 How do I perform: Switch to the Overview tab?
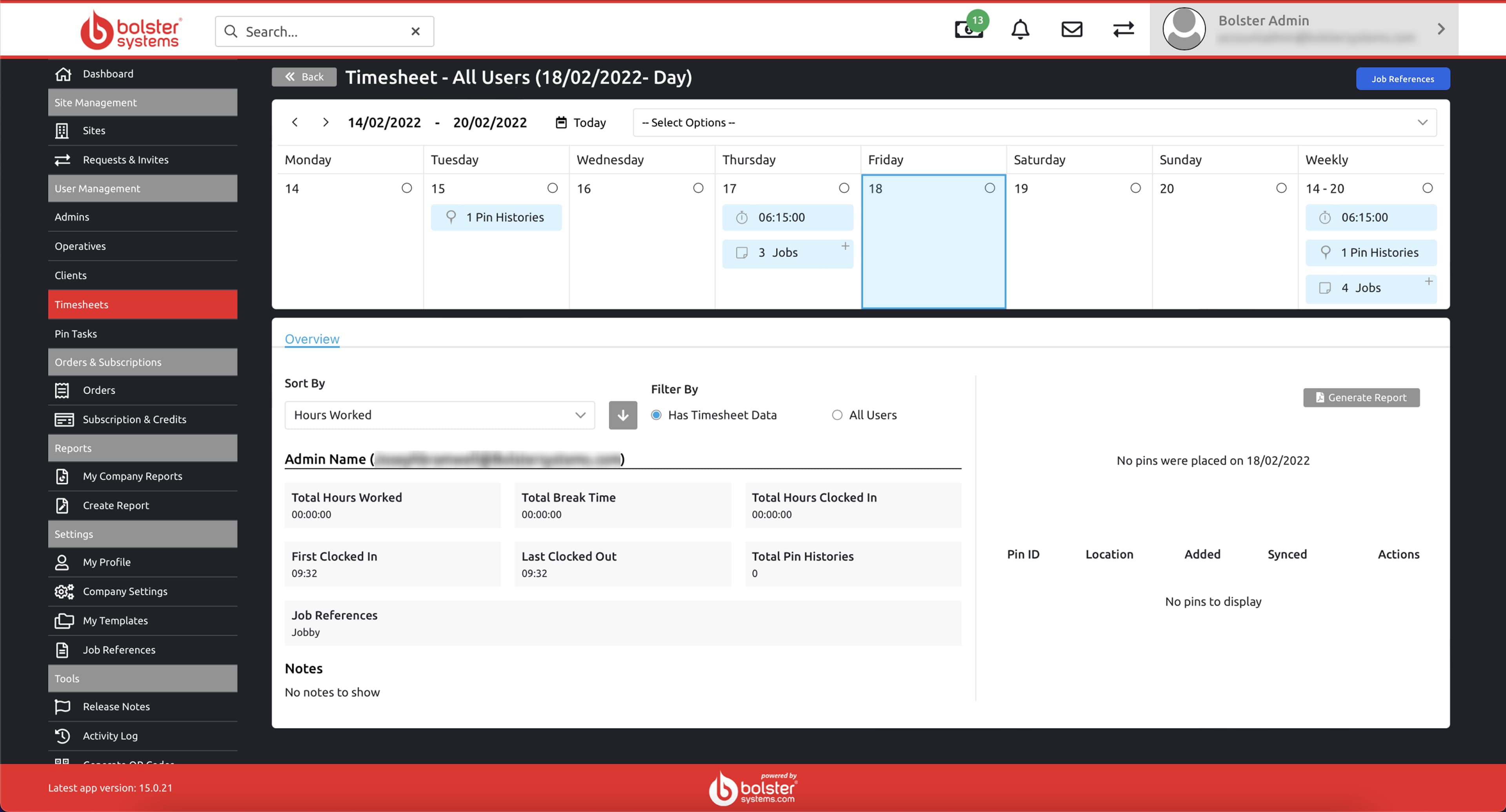[x=312, y=339]
